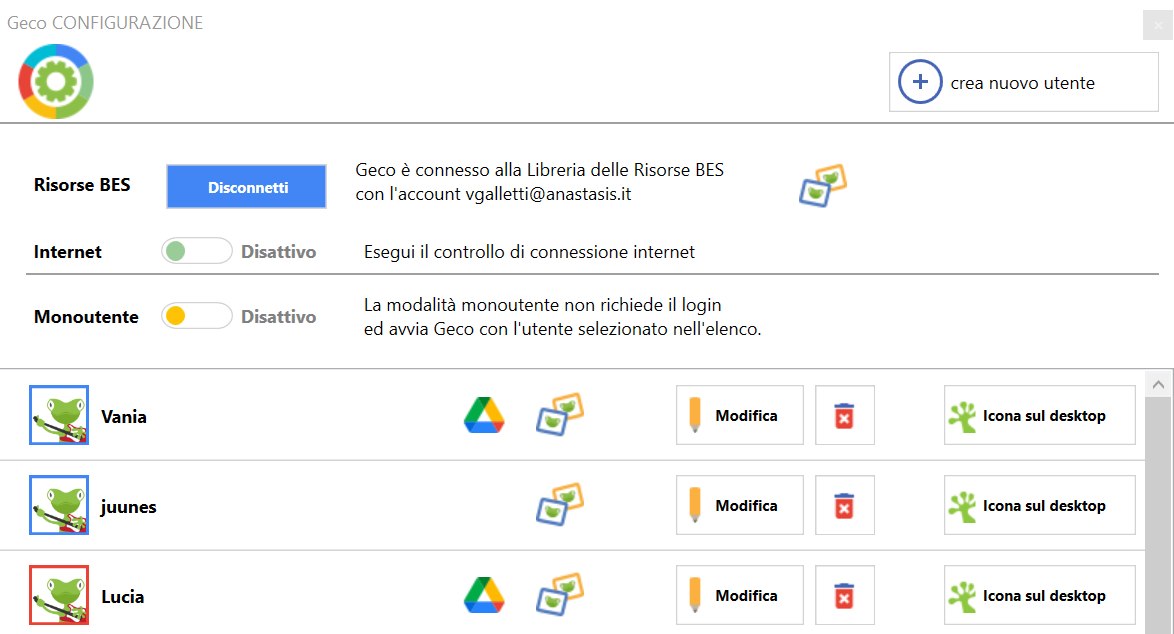This screenshot has height=634, width=1174.
Task: Delete user Vania with trash icon
Action: click(844, 415)
